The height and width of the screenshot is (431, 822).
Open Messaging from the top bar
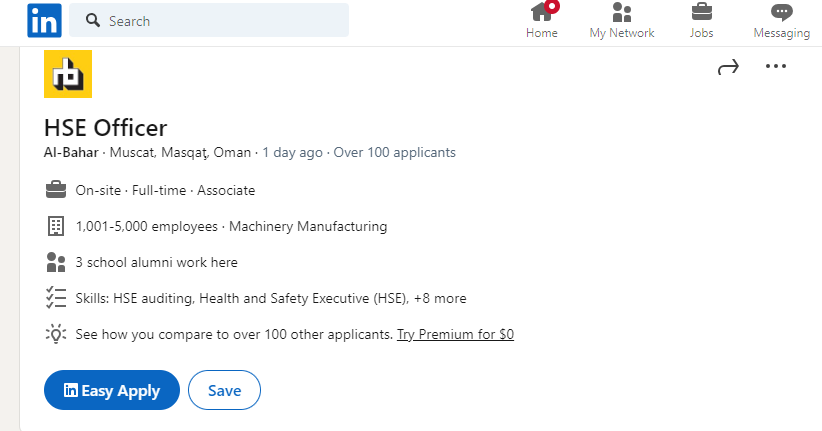coord(782,21)
